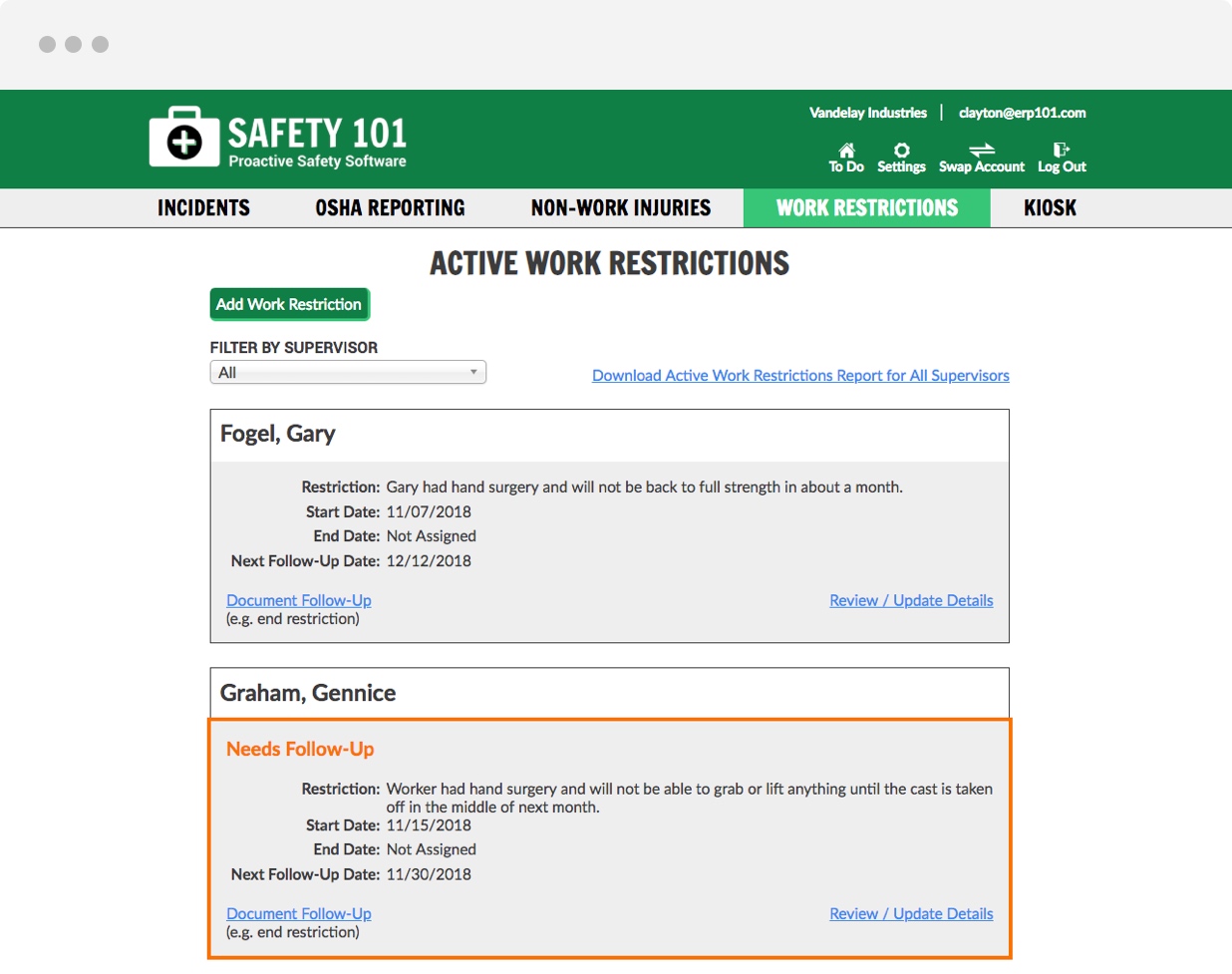Viewport: 1232px width, 974px height.
Task: Open the Non-Work Injuries tab
Action: [621, 208]
